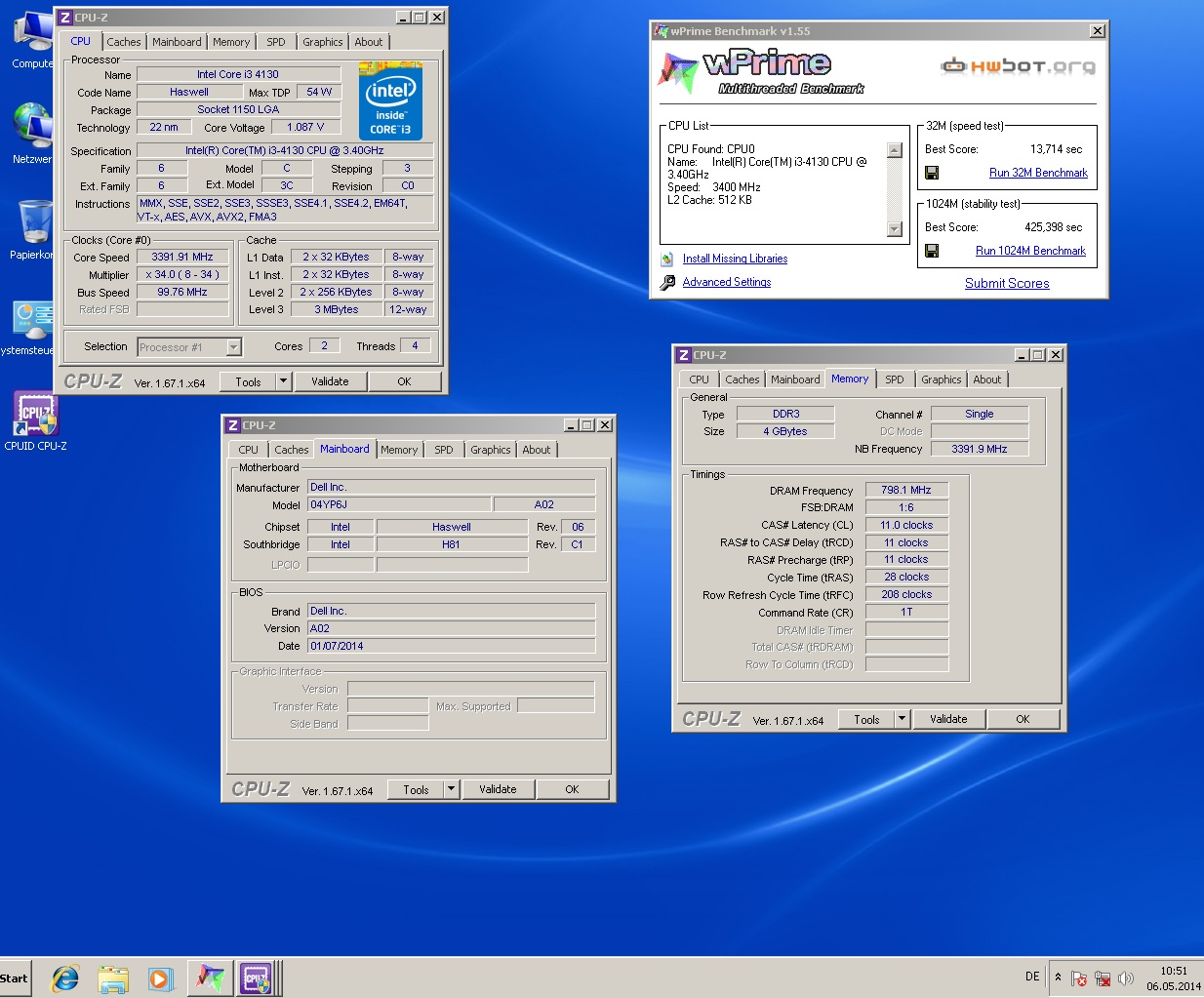This screenshot has height=998, width=1204.
Task: Click the 32M best score 13,714 sec
Action: point(1056,149)
